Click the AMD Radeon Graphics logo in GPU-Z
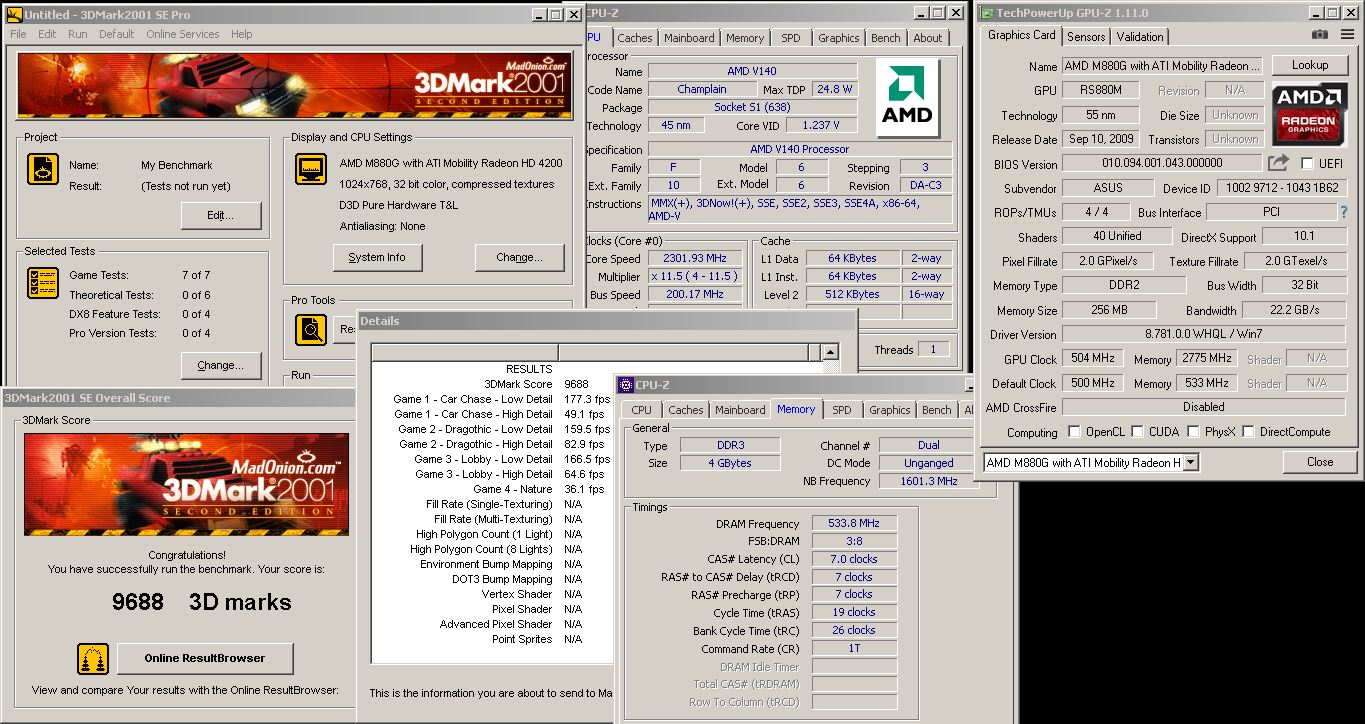Image resolution: width=1365 pixels, height=724 pixels. pyautogui.click(x=1309, y=113)
